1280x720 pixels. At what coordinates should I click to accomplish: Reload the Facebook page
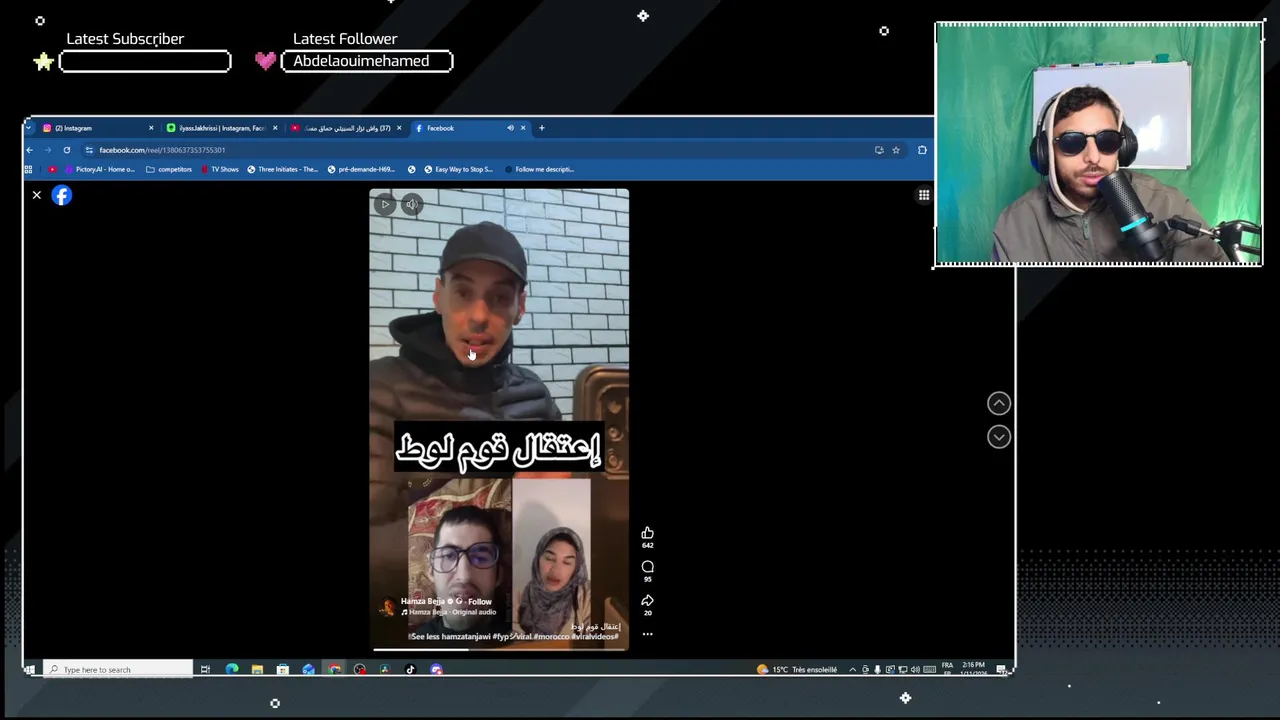pyautogui.click(x=66, y=150)
